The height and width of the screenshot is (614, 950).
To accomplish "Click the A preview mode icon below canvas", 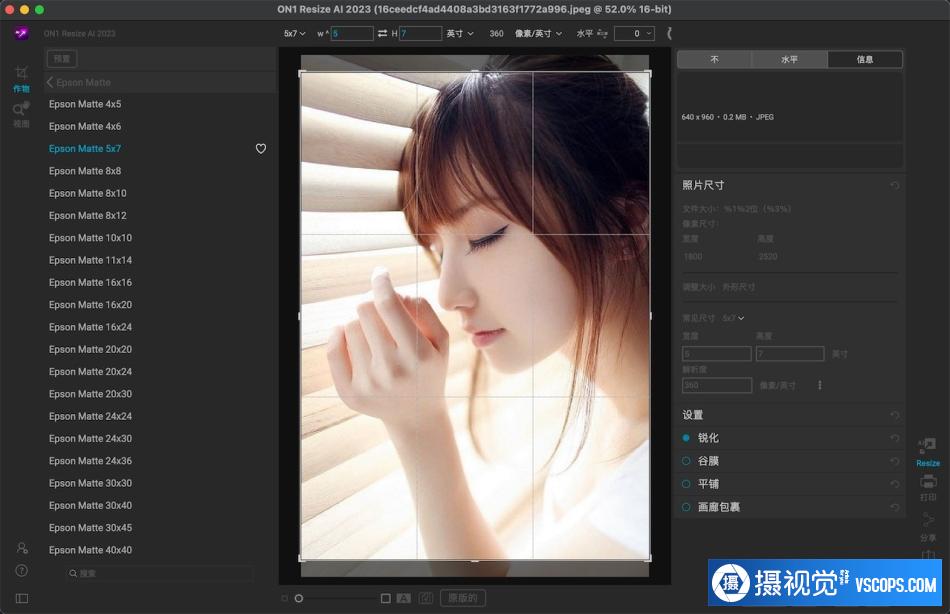I will [x=404, y=598].
